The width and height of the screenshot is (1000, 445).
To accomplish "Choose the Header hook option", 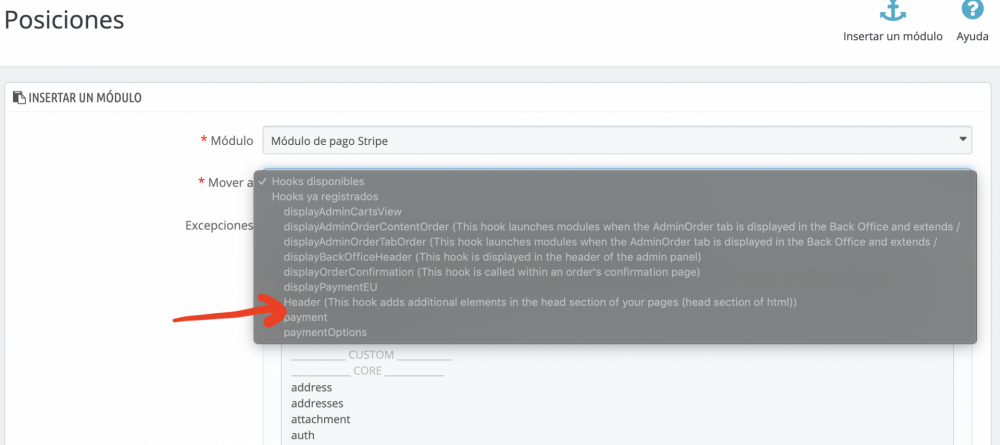I will [x=540, y=302].
